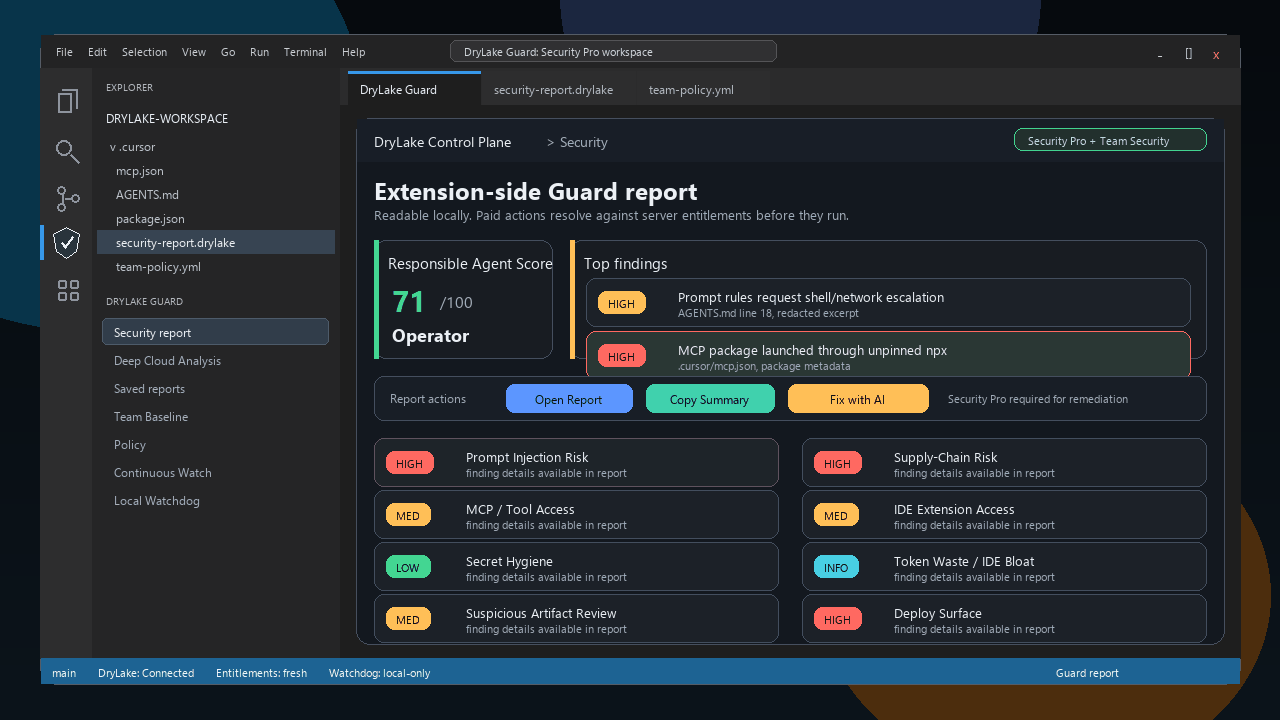
Task: Switch to the security-report.drylake tab
Action: point(558,89)
